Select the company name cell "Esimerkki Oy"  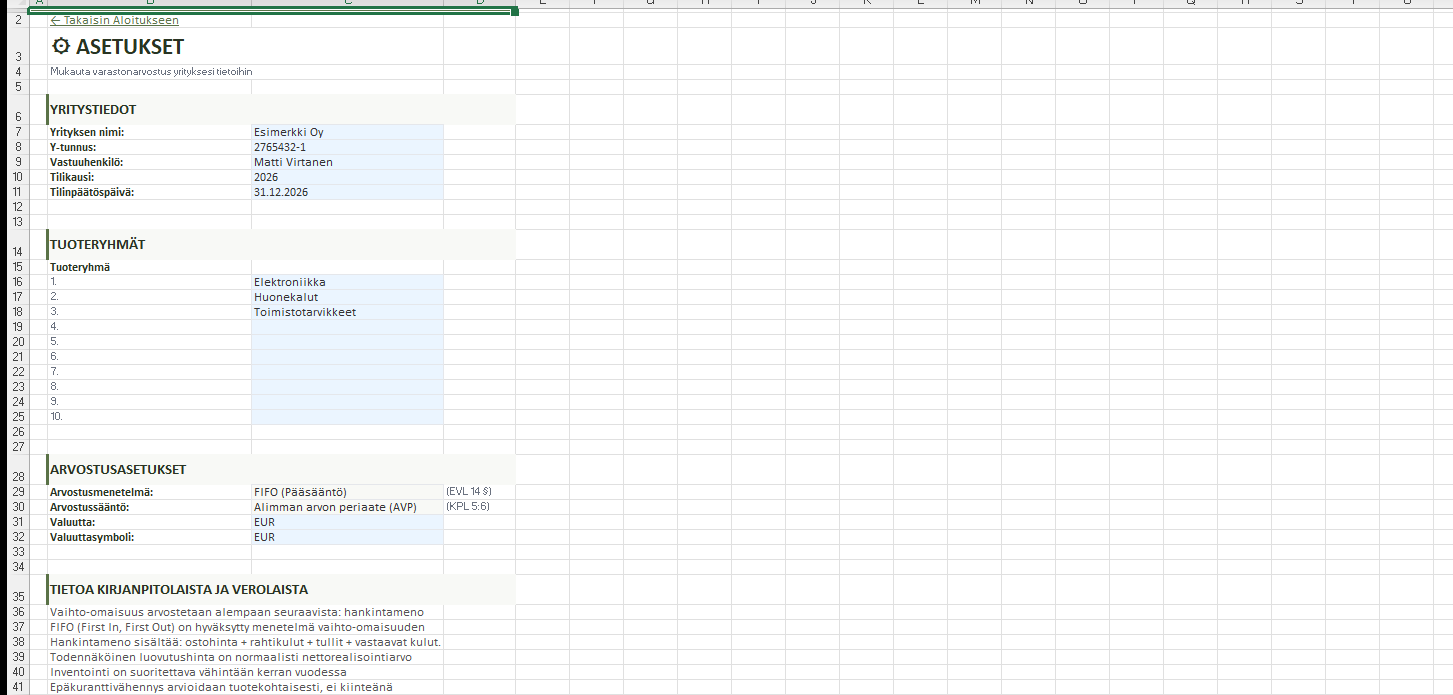[346, 132]
